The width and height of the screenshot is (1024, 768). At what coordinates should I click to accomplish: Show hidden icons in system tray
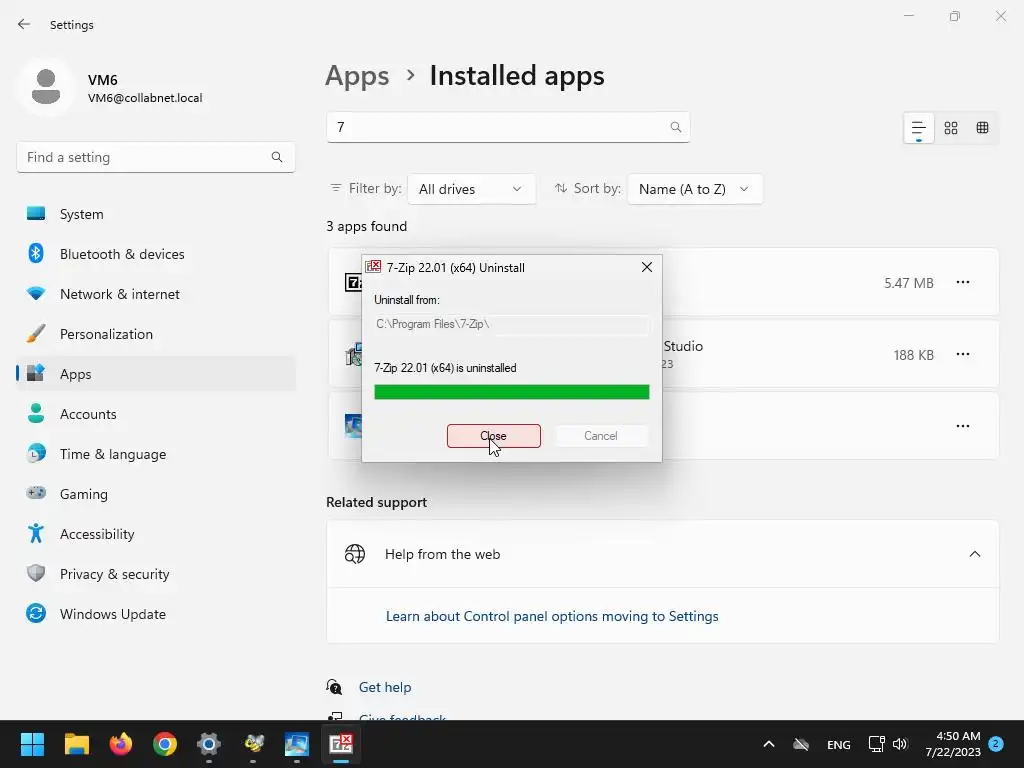(768, 744)
